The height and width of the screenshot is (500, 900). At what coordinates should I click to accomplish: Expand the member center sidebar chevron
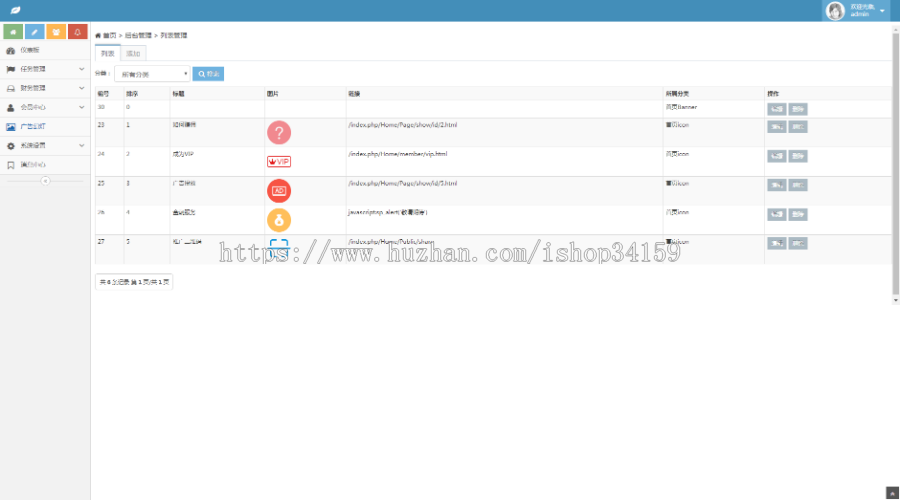point(82,107)
